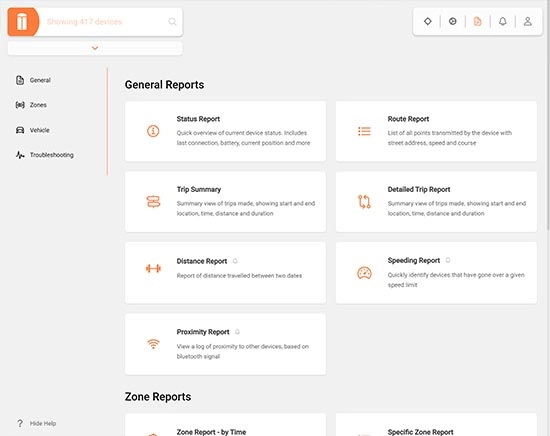
Task: Open the Proximity Report title
Action: [203, 332]
